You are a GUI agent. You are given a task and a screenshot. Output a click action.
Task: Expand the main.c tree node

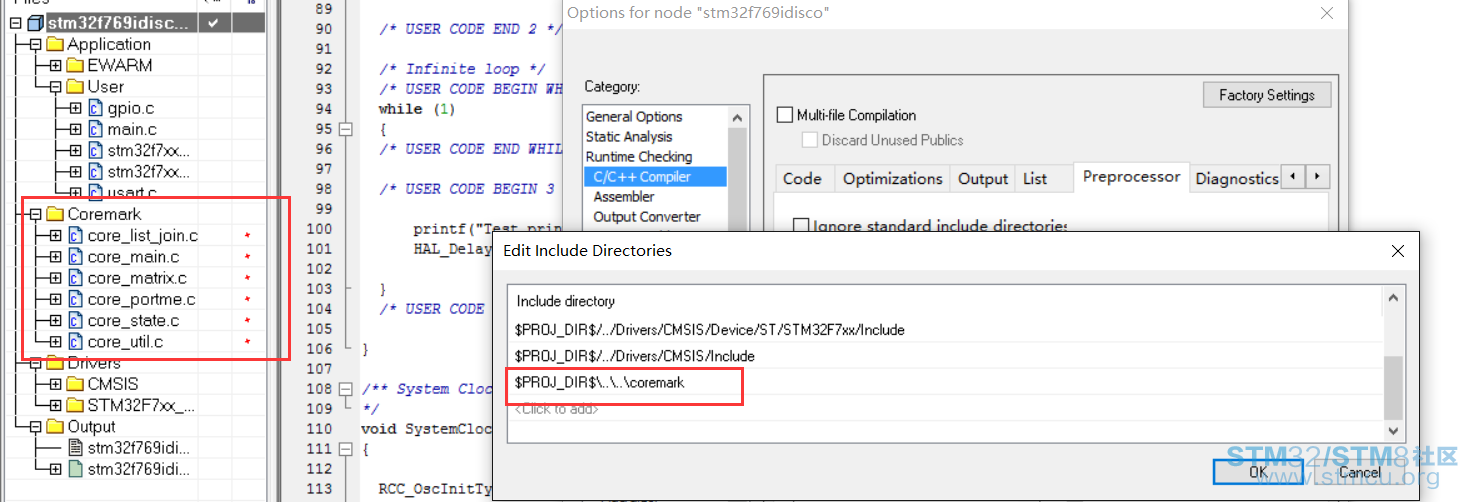(x=75, y=129)
